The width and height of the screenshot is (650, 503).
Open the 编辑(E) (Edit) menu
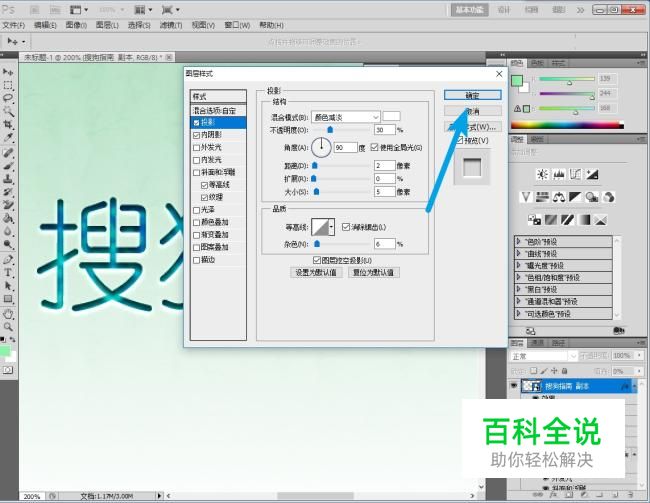45,25
